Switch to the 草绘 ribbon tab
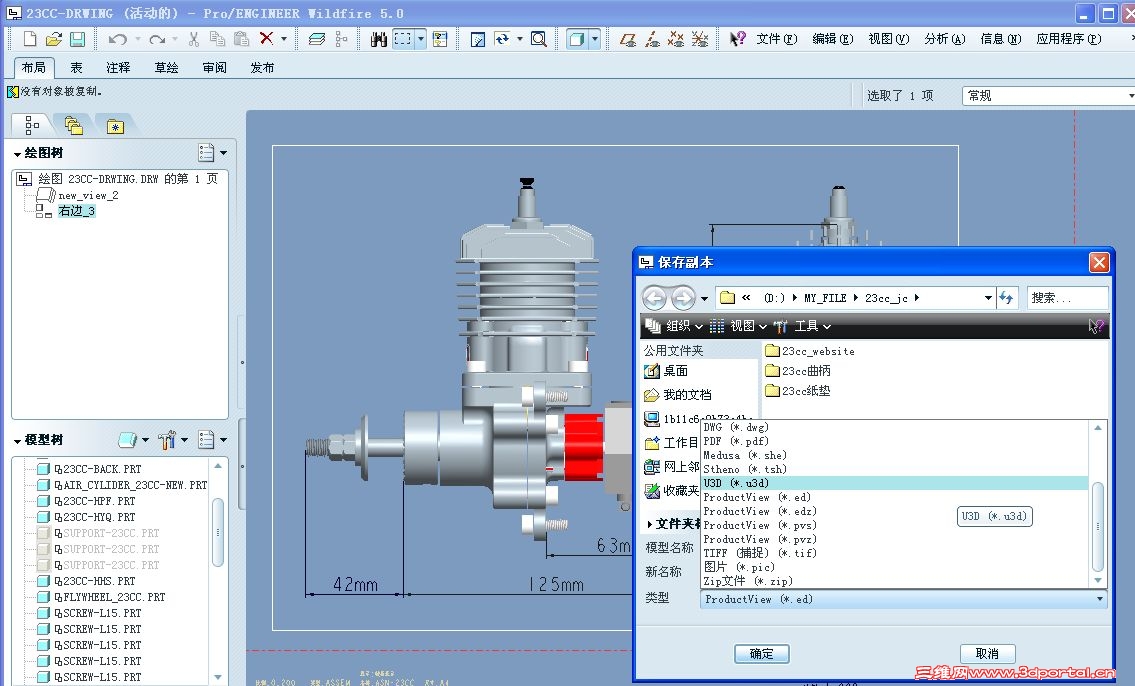This screenshot has height=686, width=1135. click(166, 67)
